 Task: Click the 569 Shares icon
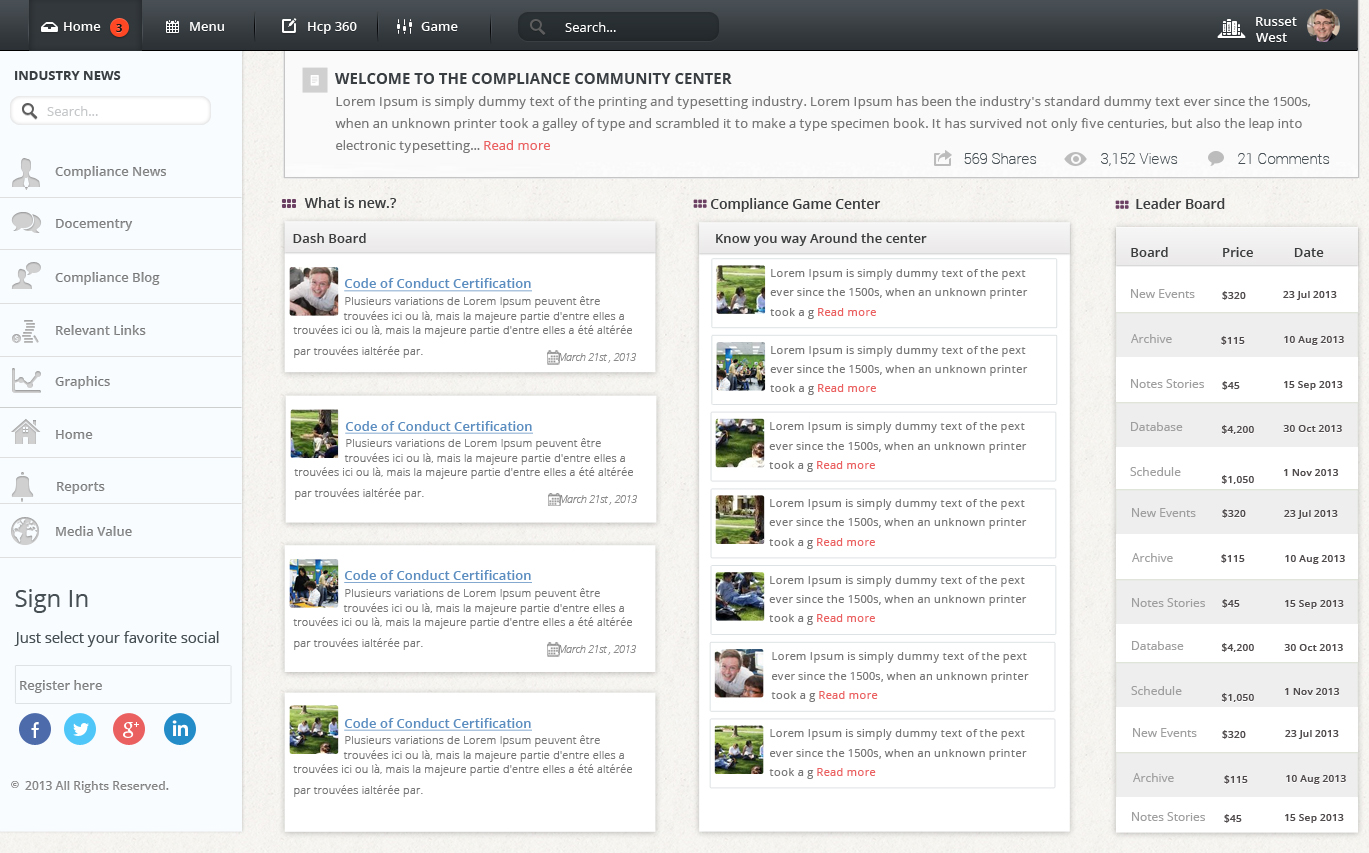click(941, 158)
